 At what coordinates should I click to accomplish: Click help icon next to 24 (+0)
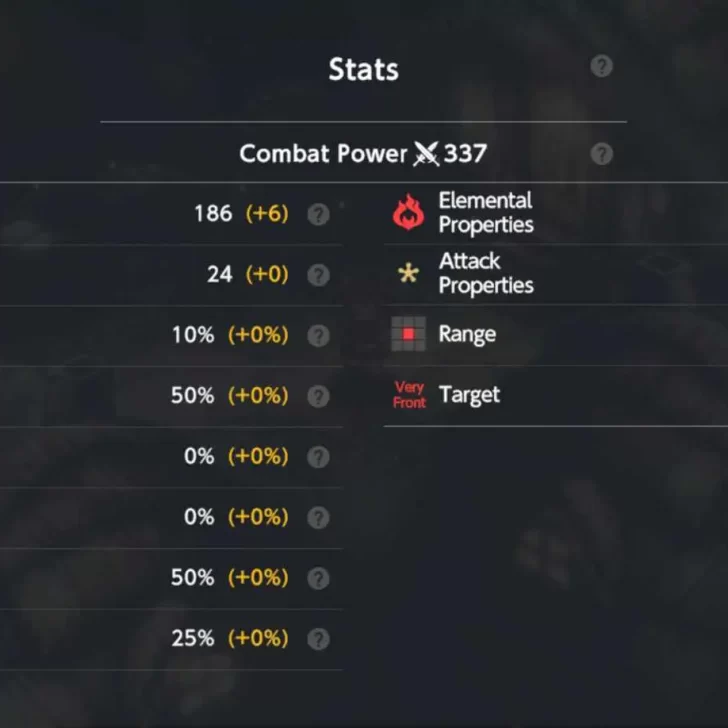318,274
